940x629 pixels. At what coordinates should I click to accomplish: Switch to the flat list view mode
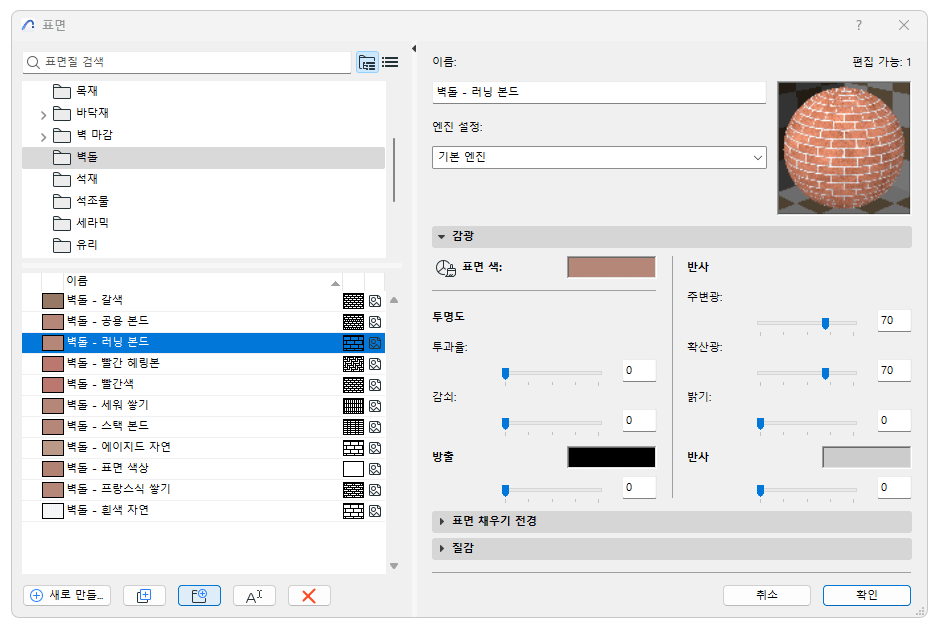click(x=389, y=61)
